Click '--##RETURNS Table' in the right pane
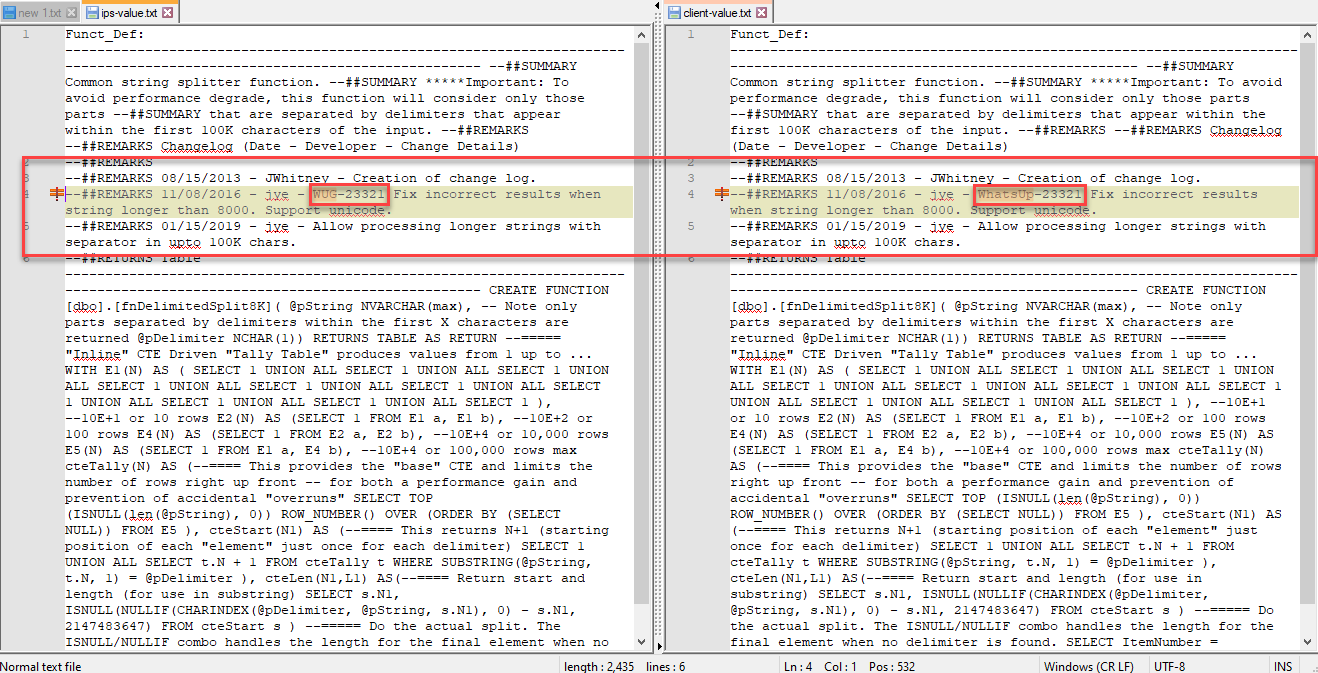 coord(798,258)
